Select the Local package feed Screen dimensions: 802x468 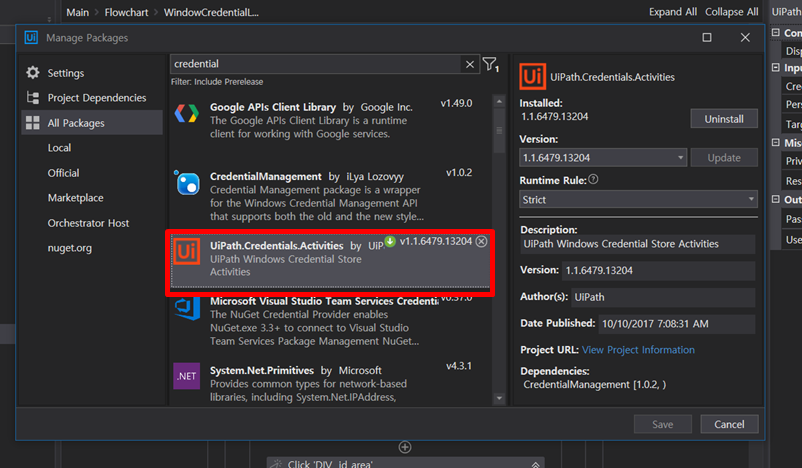[x=59, y=148]
